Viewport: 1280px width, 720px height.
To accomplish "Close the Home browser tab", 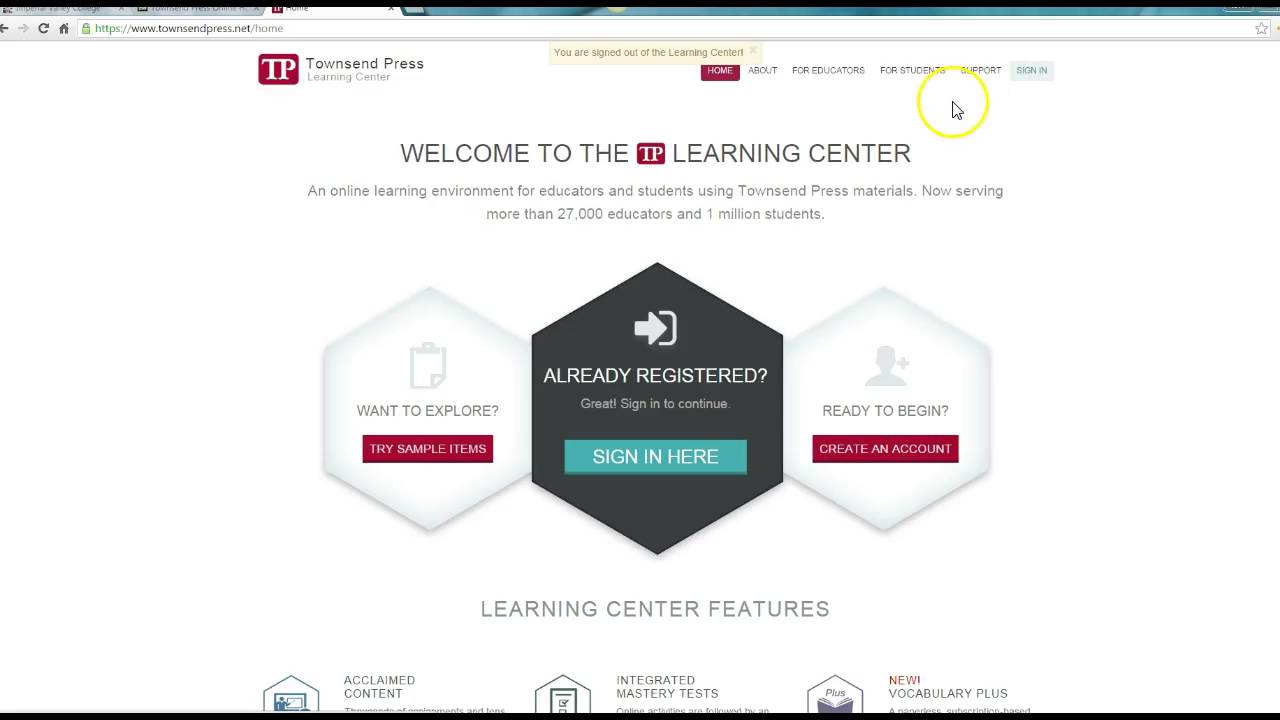I will point(391,8).
